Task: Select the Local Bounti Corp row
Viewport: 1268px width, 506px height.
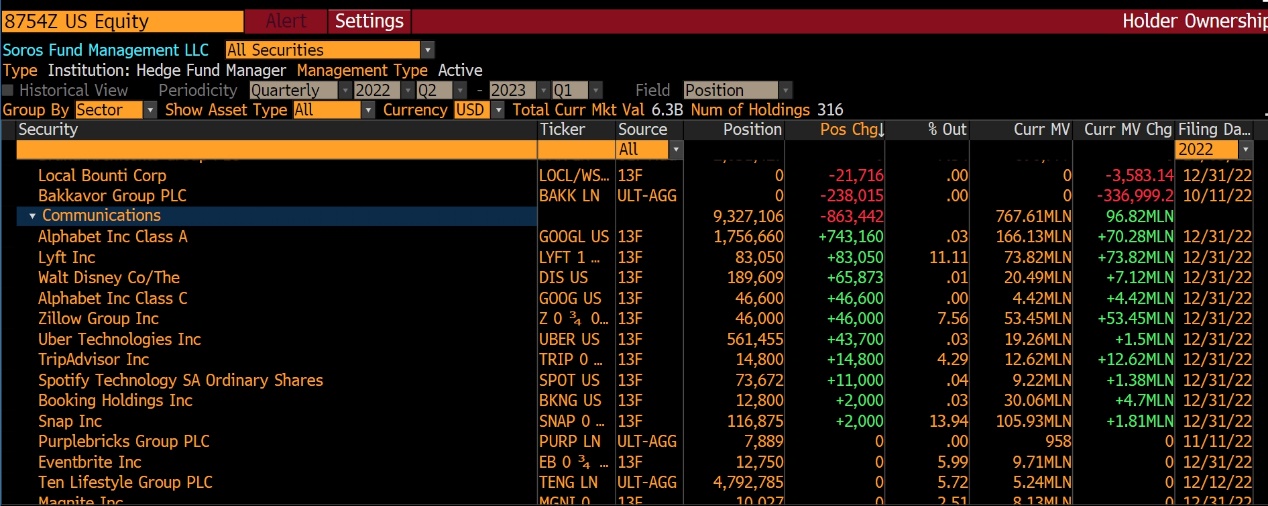Action: pos(634,175)
